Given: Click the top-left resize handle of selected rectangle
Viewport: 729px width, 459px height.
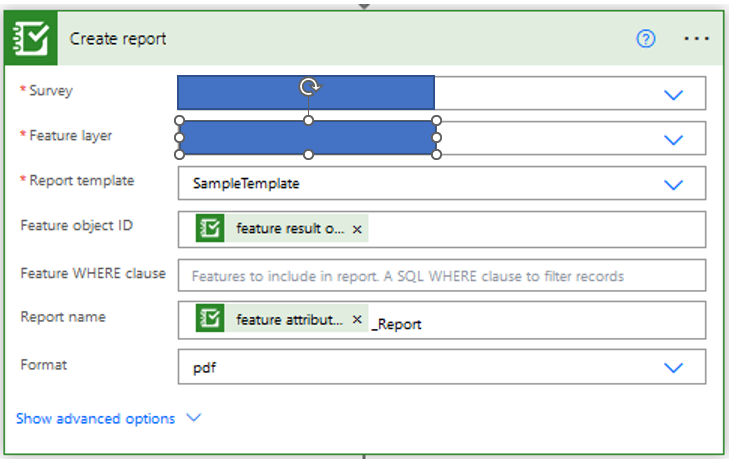Looking at the screenshot, I should (180, 120).
